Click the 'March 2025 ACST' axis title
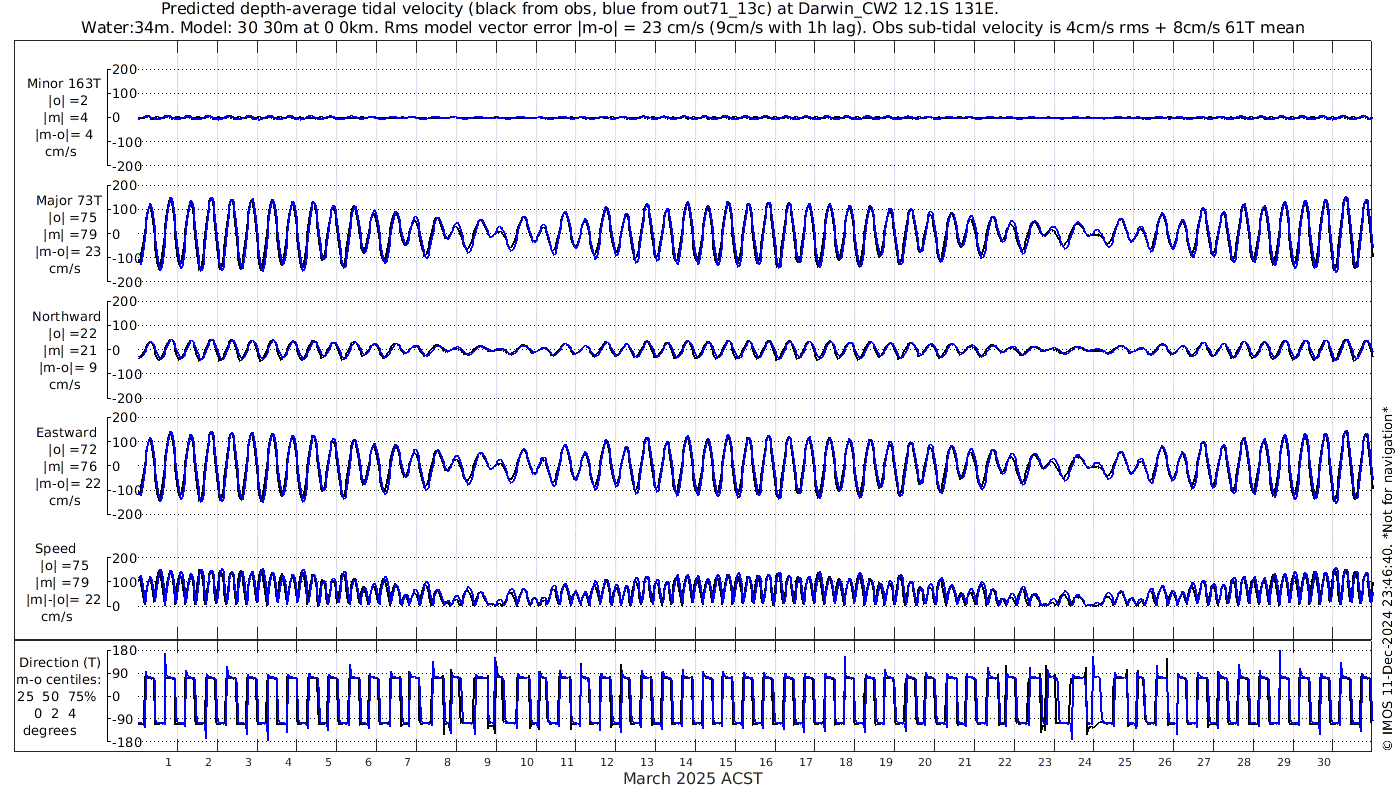Image resolution: width=1400 pixels, height=800 pixels. [693, 779]
